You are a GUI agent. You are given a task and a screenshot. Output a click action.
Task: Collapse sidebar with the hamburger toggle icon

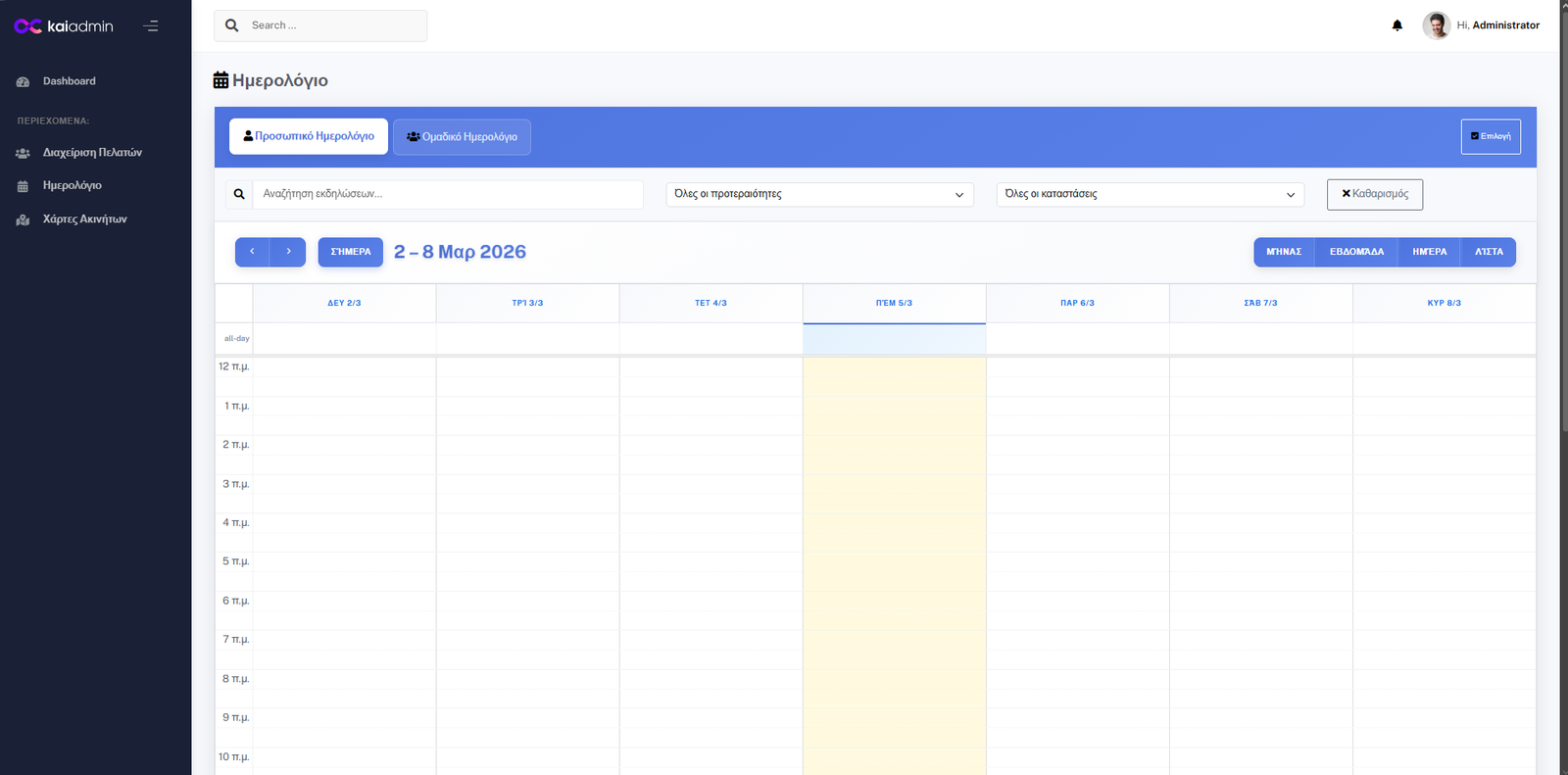[151, 26]
